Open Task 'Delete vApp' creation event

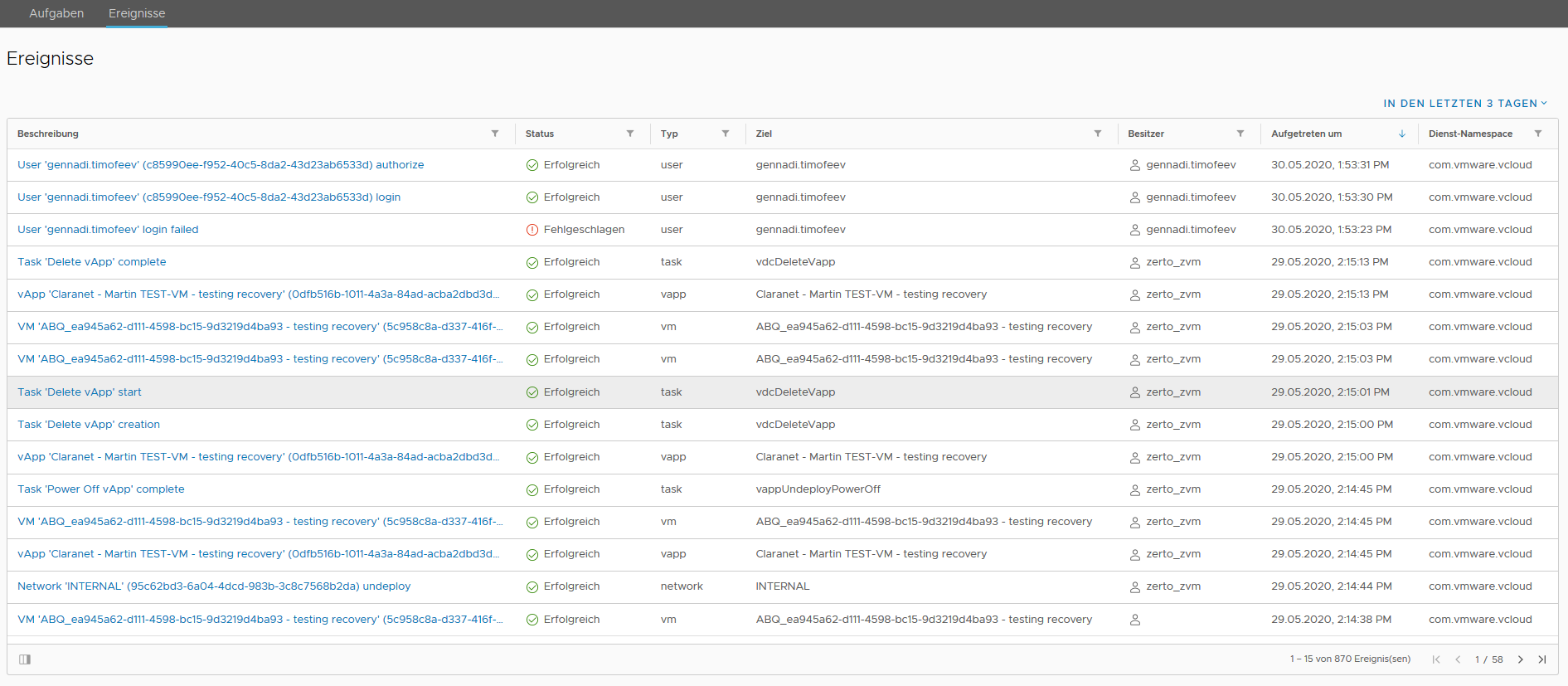tap(89, 425)
